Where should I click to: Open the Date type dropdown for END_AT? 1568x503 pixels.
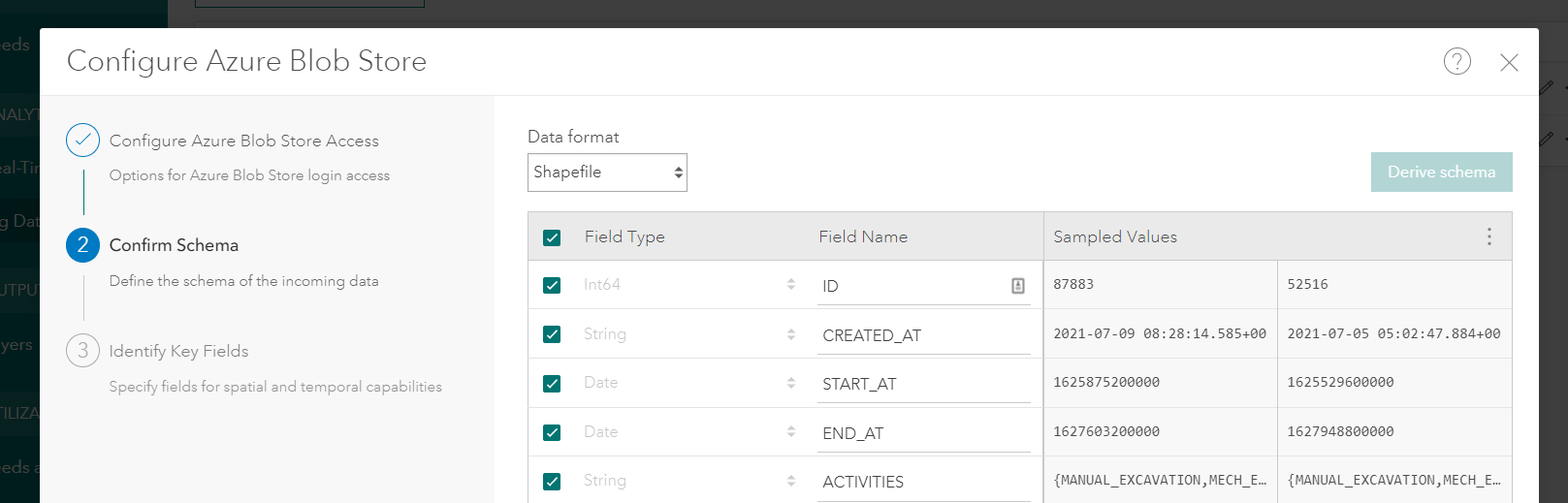point(689,432)
